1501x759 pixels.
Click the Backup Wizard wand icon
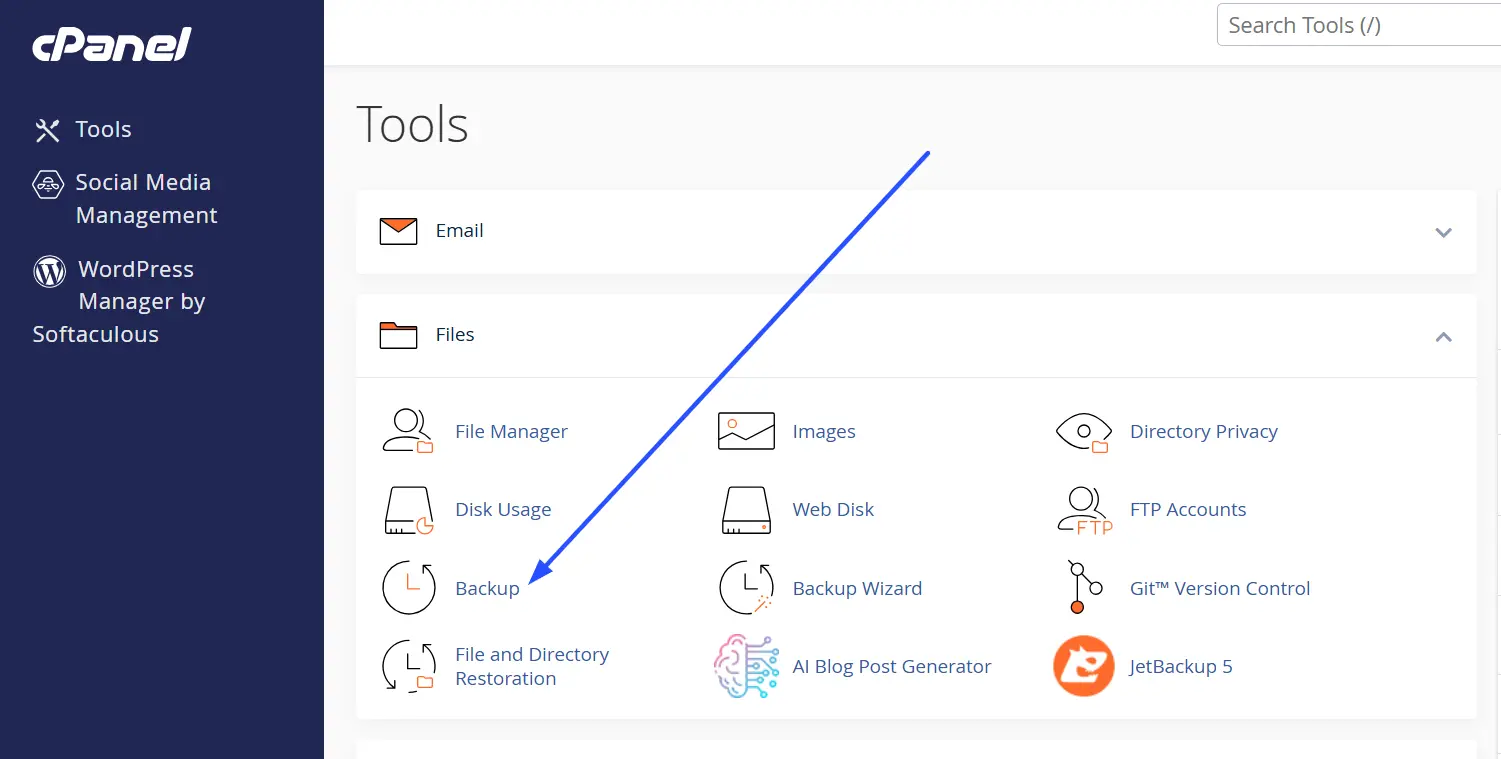tap(747, 588)
